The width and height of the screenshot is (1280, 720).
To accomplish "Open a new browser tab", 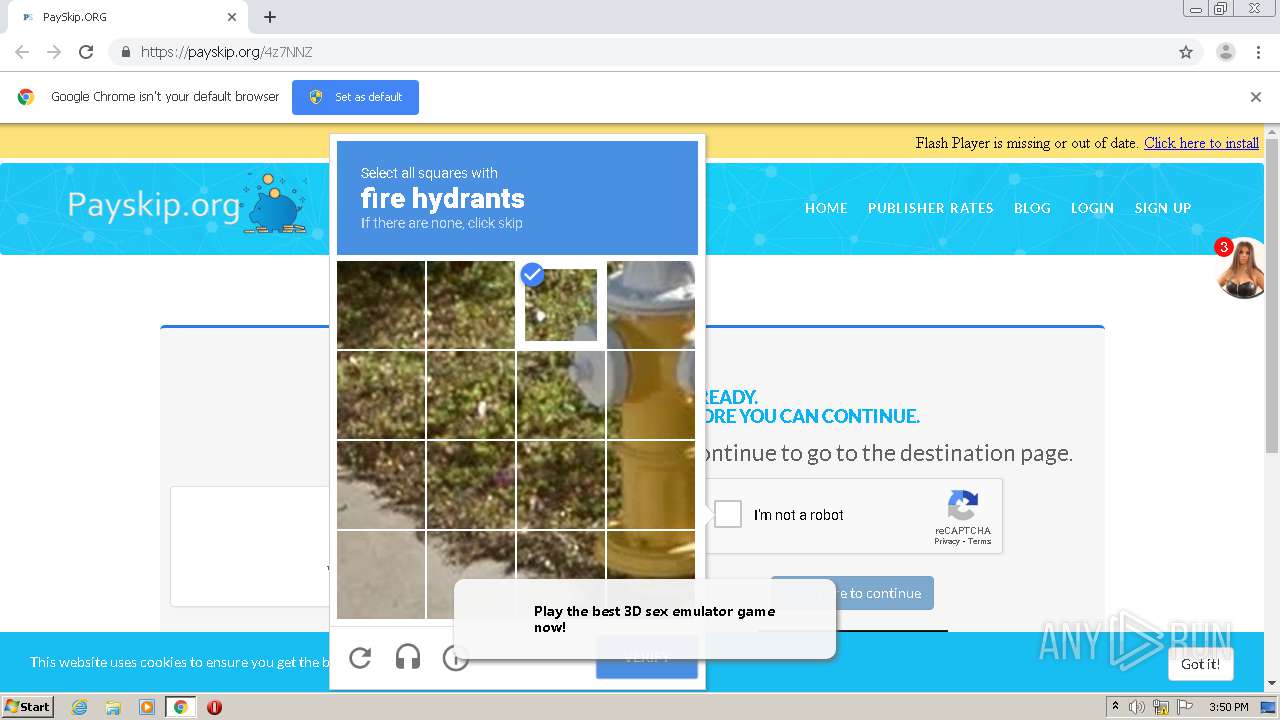I will click(270, 17).
